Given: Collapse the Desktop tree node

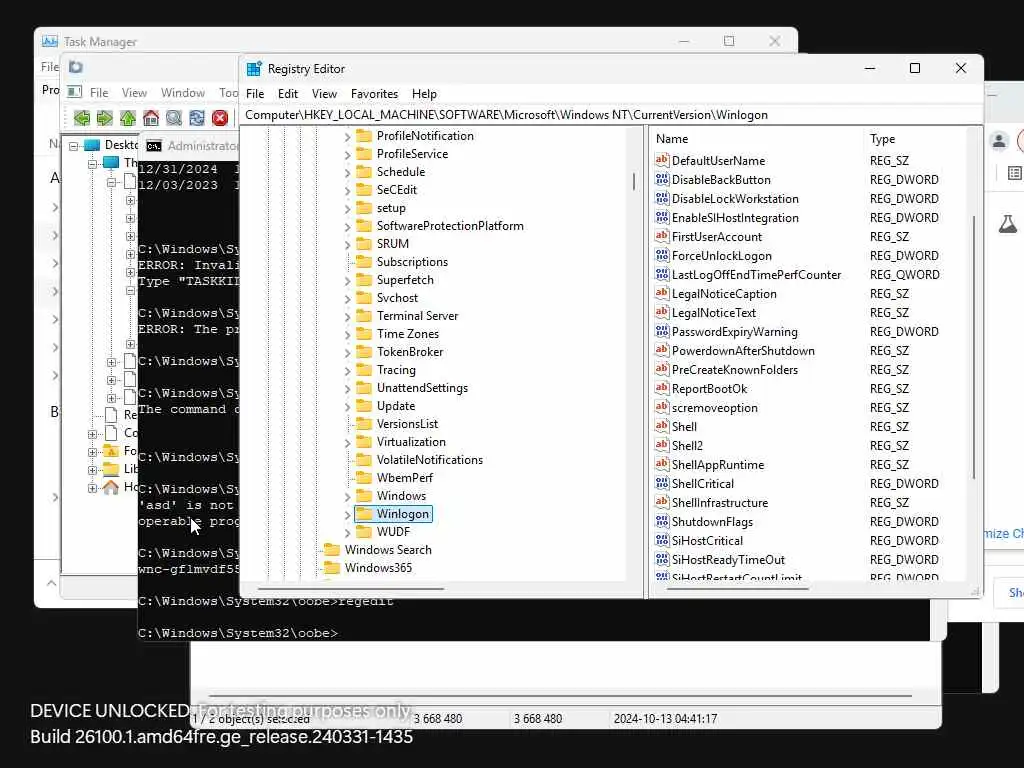Looking at the screenshot, I should tap(74, 145).
